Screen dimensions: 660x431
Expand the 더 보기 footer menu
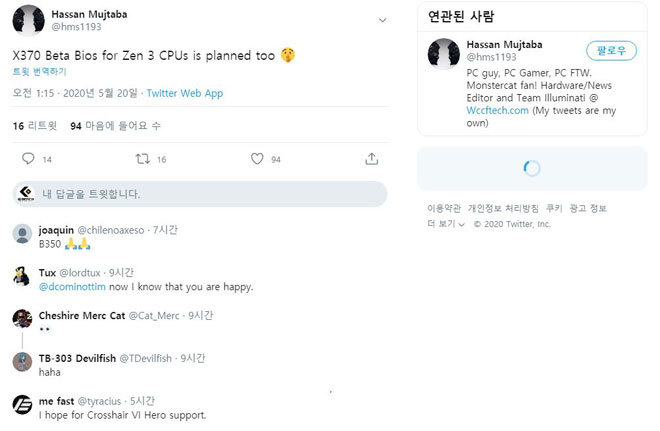(441, 224)
